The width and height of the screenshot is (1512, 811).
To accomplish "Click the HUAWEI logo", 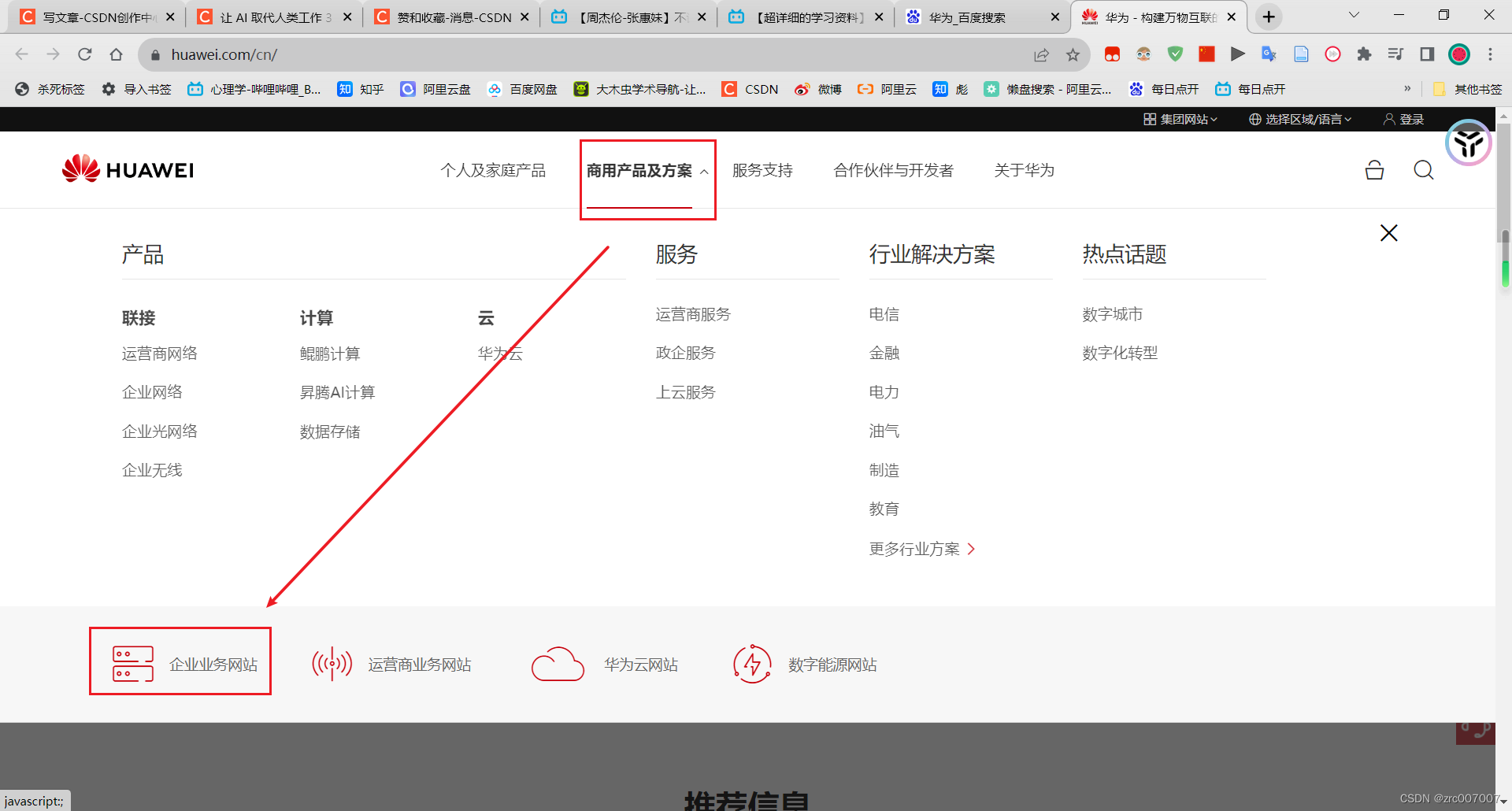I will 128,169.
